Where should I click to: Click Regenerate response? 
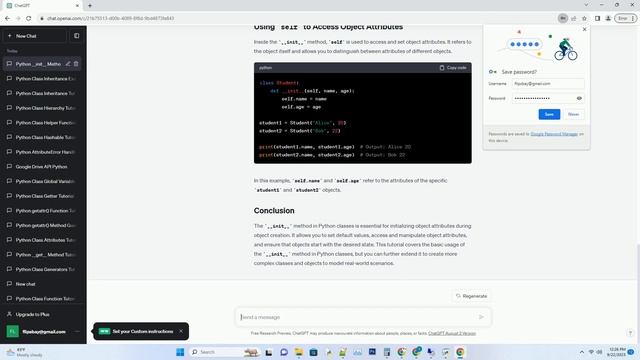coord(471,296)
